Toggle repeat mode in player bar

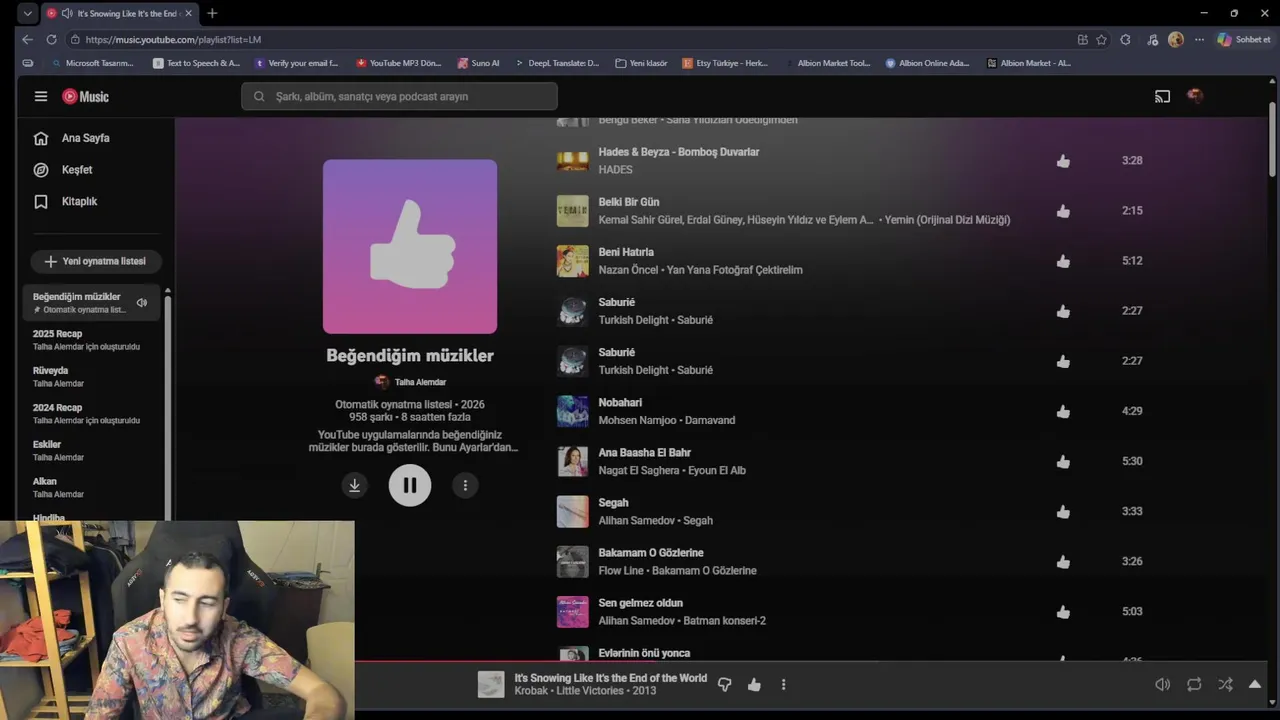point(1194,685)
